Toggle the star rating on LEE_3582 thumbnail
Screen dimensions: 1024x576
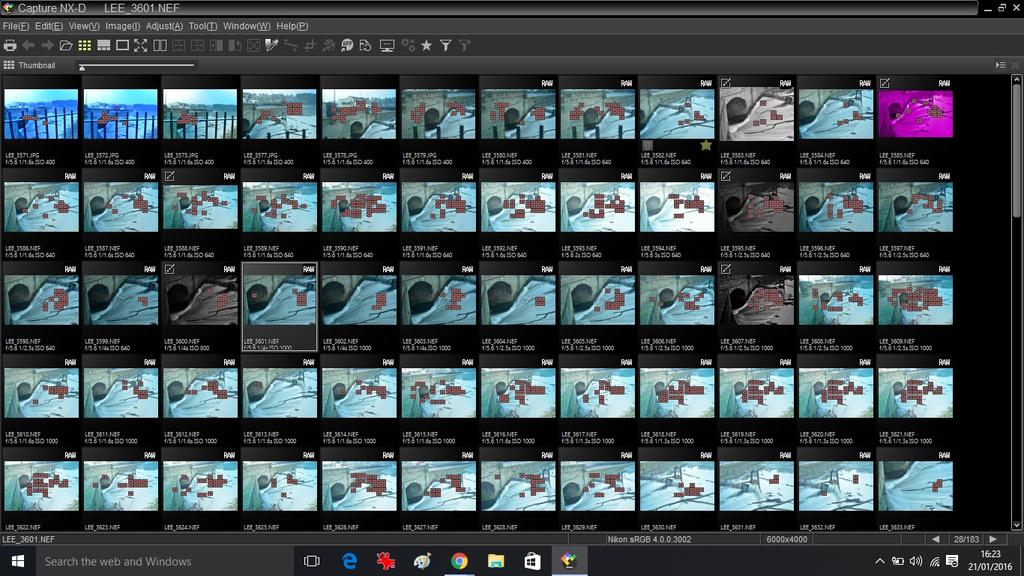click(x=706, y=145)
